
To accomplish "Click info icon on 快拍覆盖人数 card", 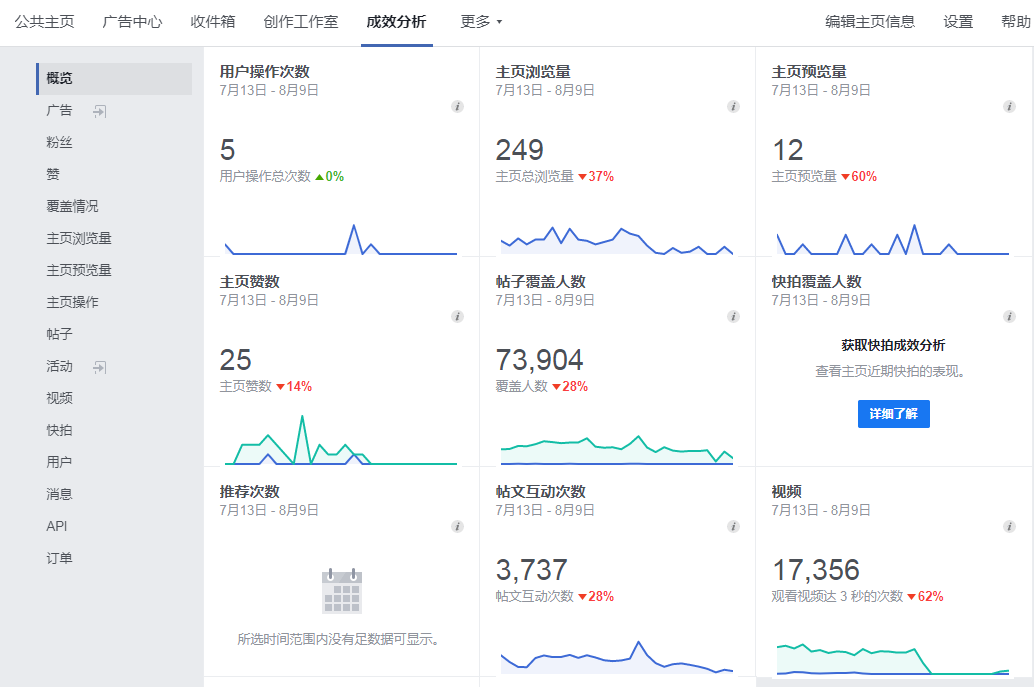I will (1009, 316).
